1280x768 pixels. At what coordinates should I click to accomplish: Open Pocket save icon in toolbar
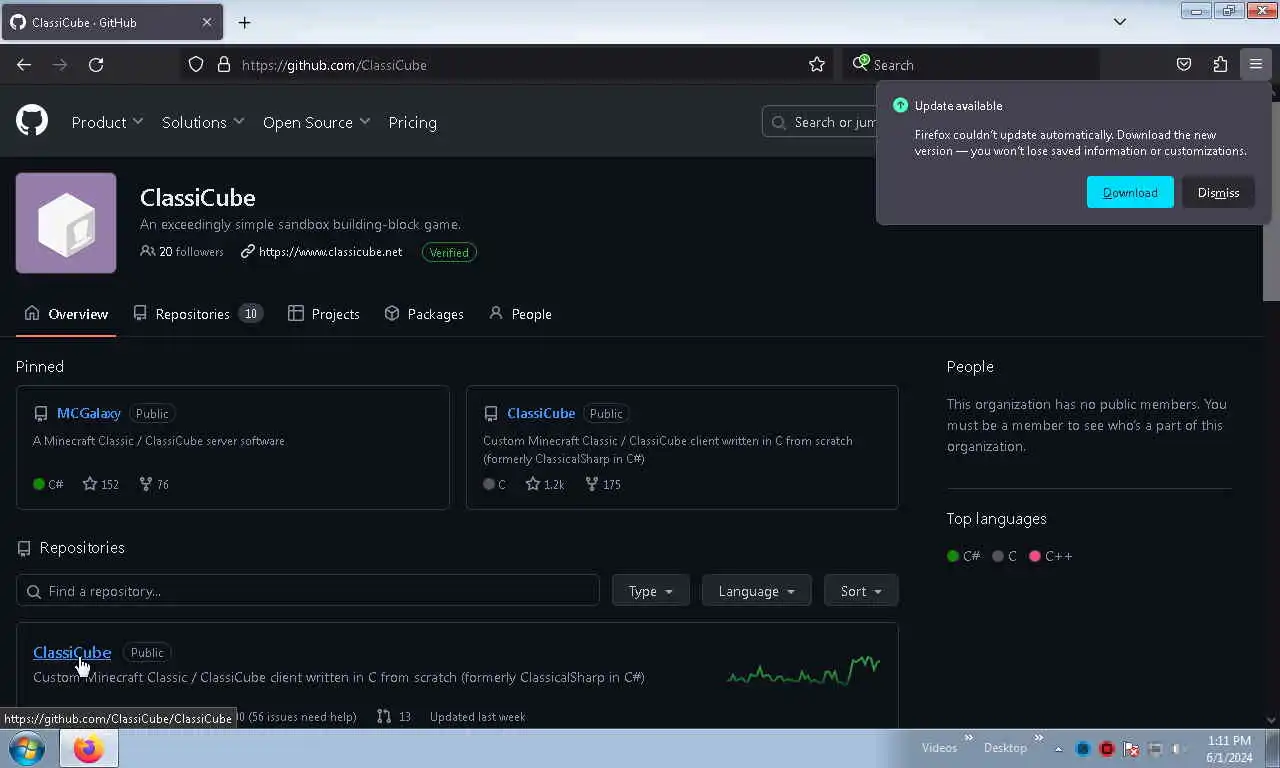1184,64
